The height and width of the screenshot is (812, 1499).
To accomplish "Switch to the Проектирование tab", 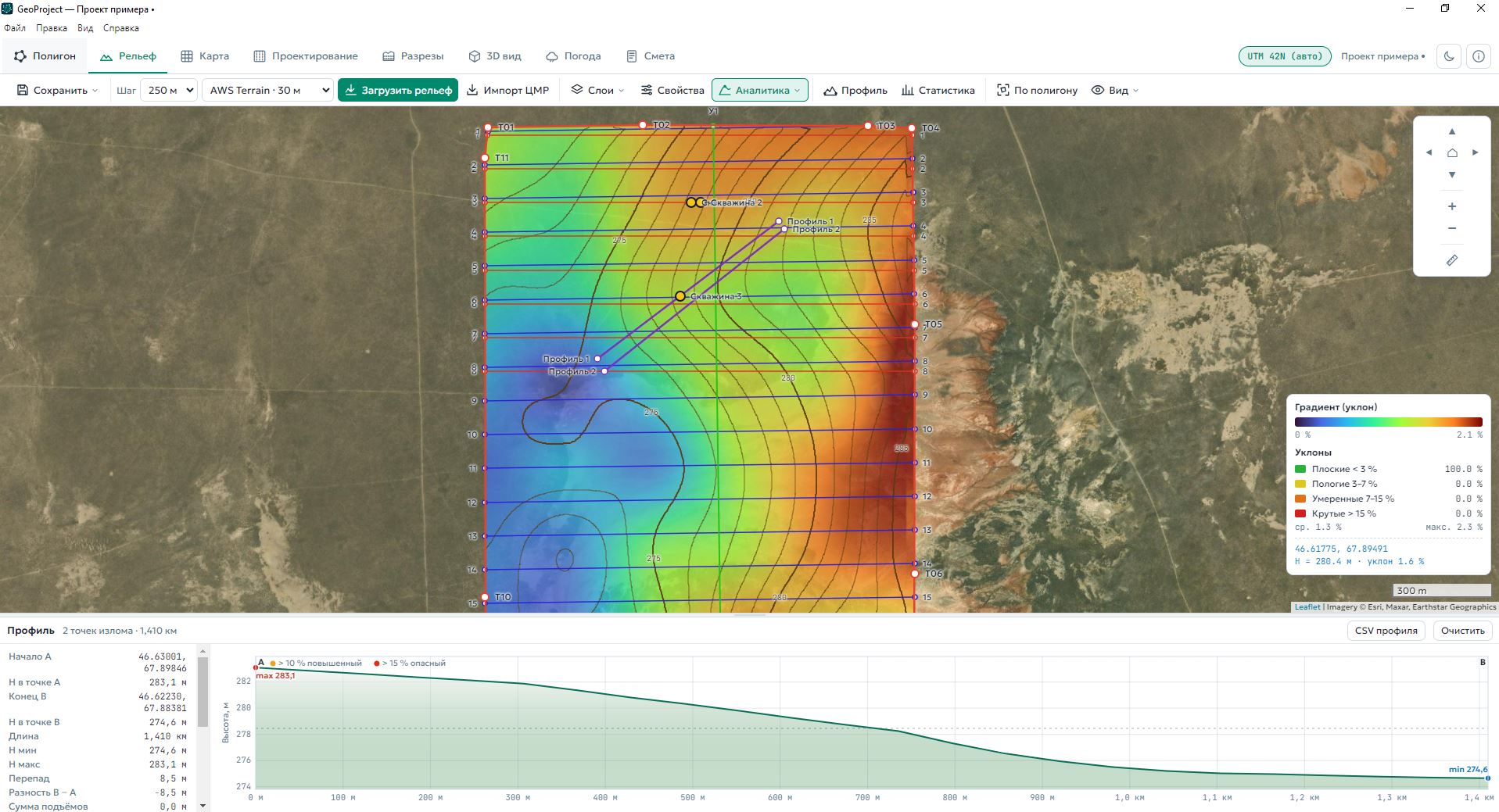I will tap(306, 56).
